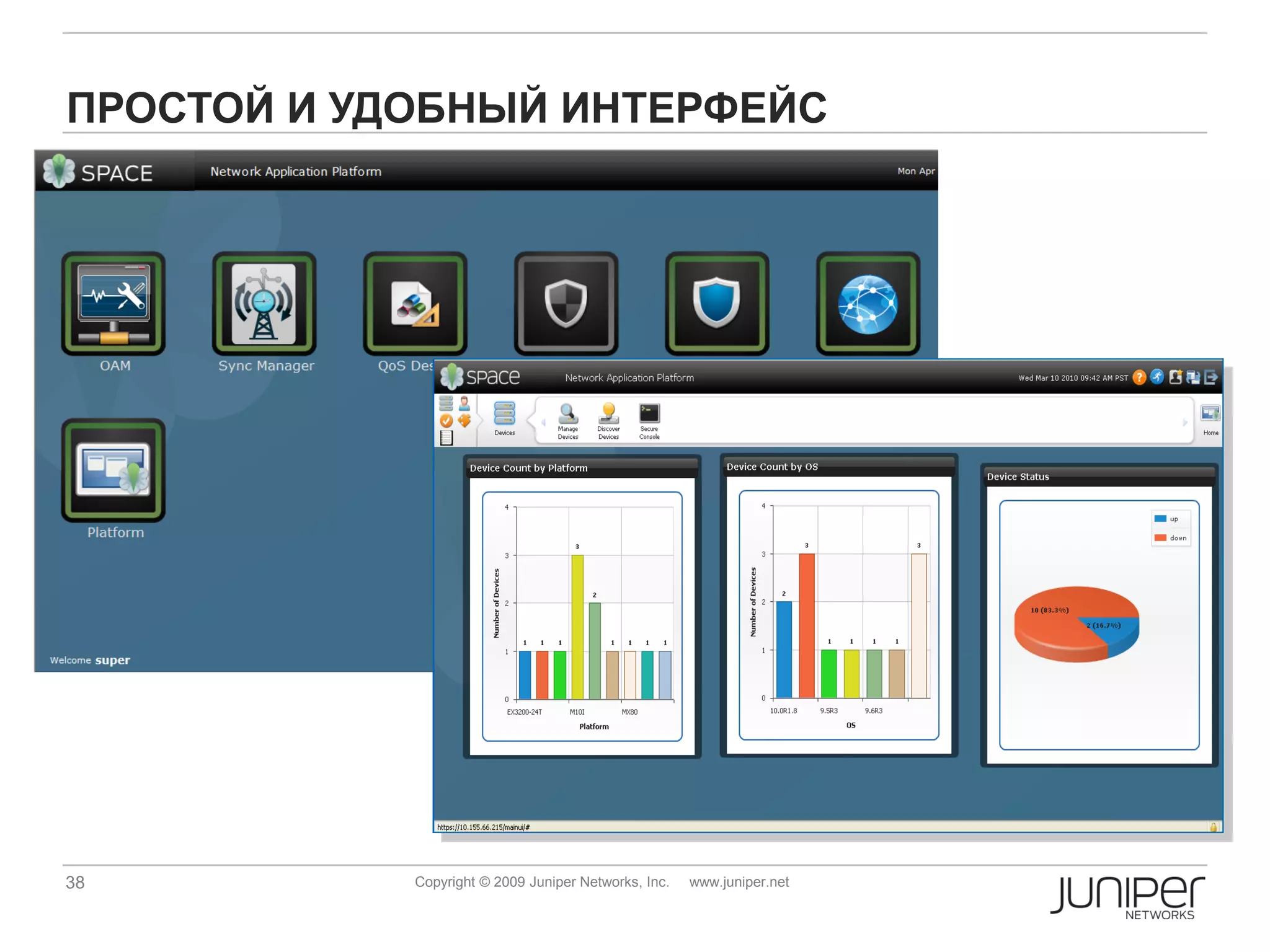Click the yellow bar valued 3 in Platform chart
This screenshot has width=1270, height=952.
[577, 627]
